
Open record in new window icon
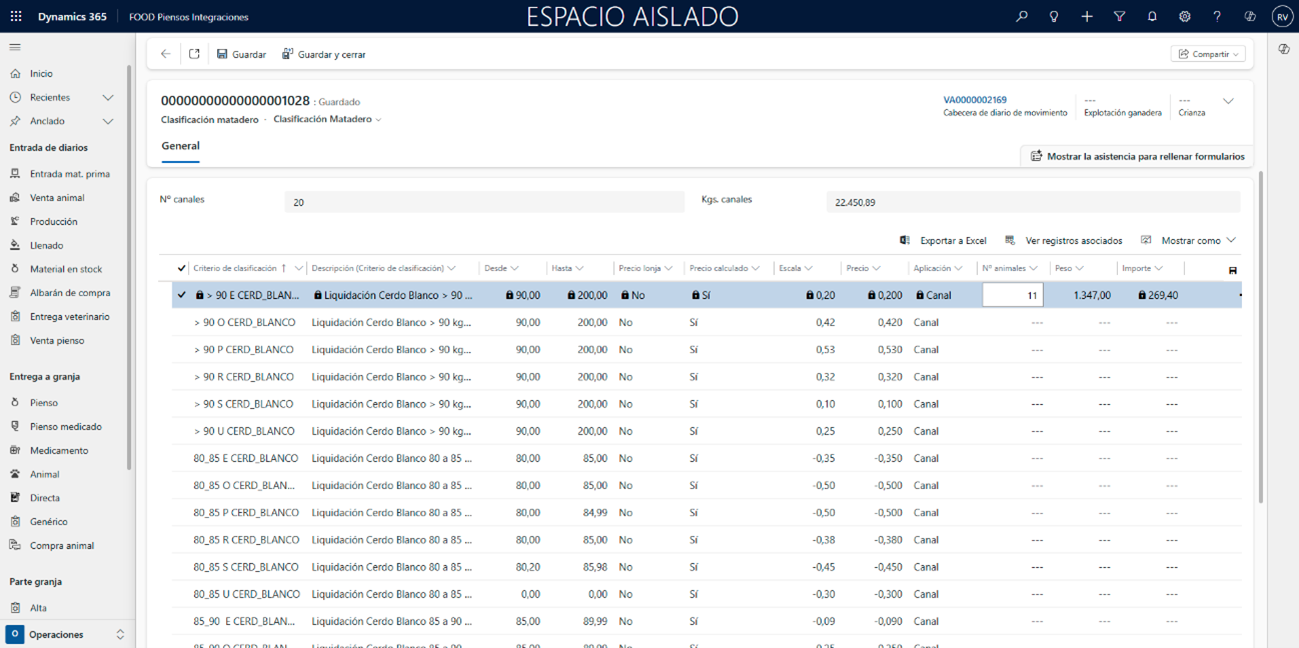(x=194, y=54)
